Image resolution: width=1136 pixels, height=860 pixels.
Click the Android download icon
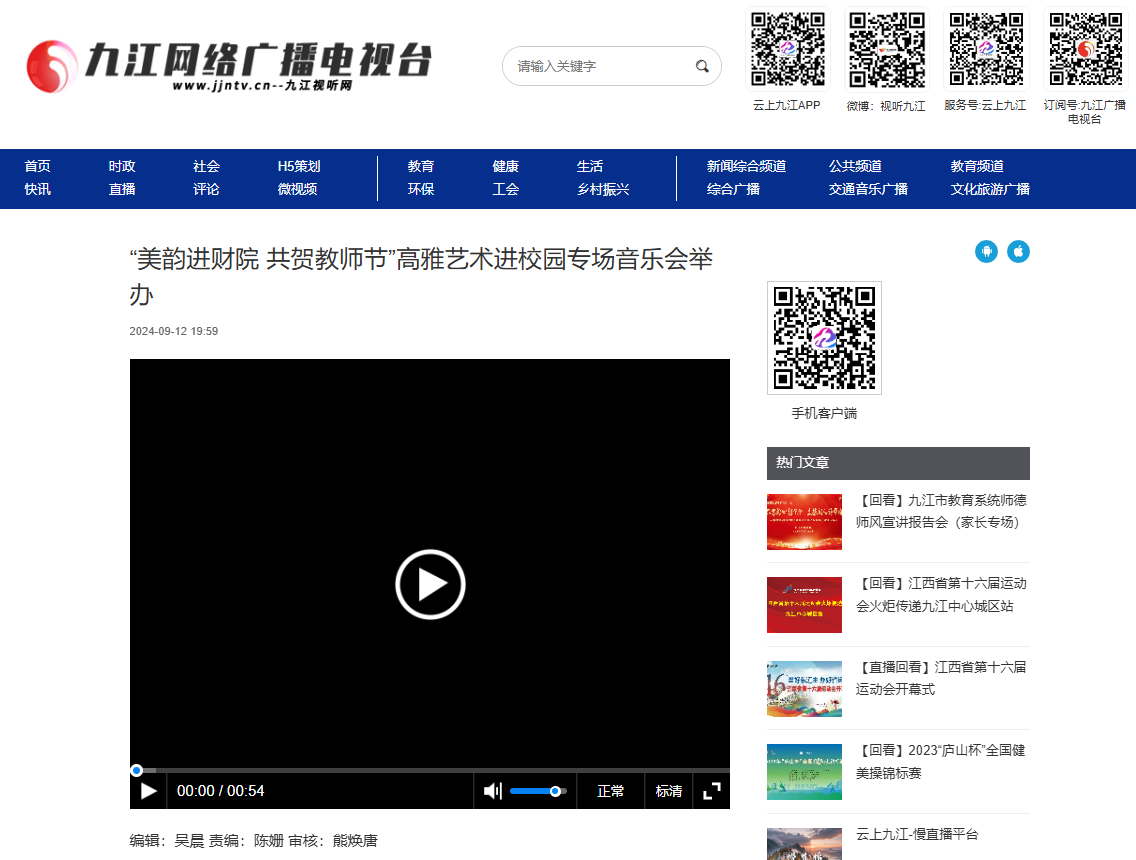pos(986,251)
